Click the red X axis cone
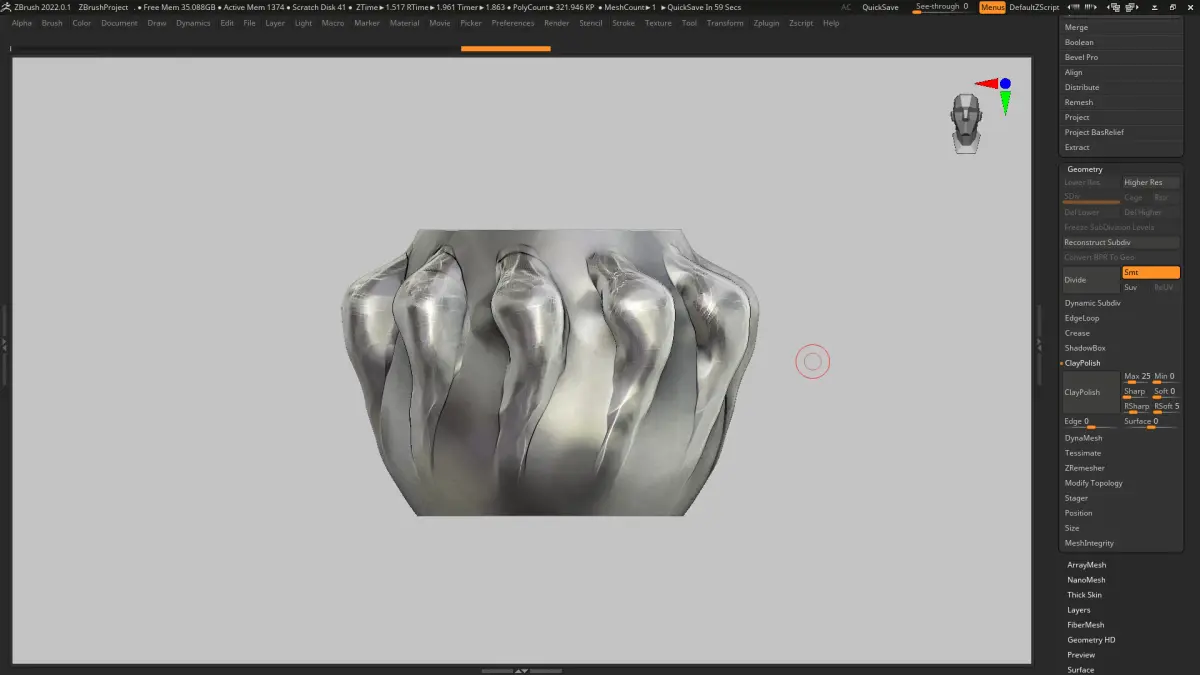Viewport: 1200px width, 675px height. [x=987, y=84]
